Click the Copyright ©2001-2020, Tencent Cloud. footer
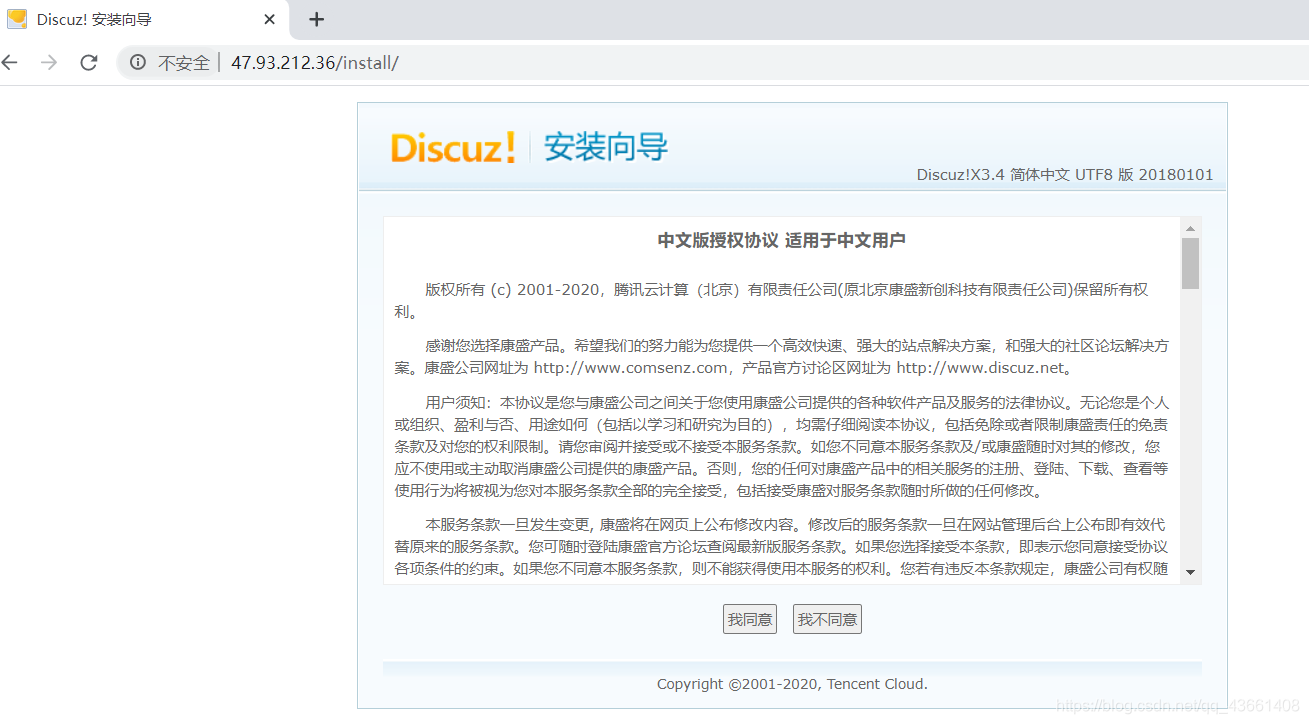Viewport: 1309px width, 724px height. pyautogui.click(x=792, y=684)
